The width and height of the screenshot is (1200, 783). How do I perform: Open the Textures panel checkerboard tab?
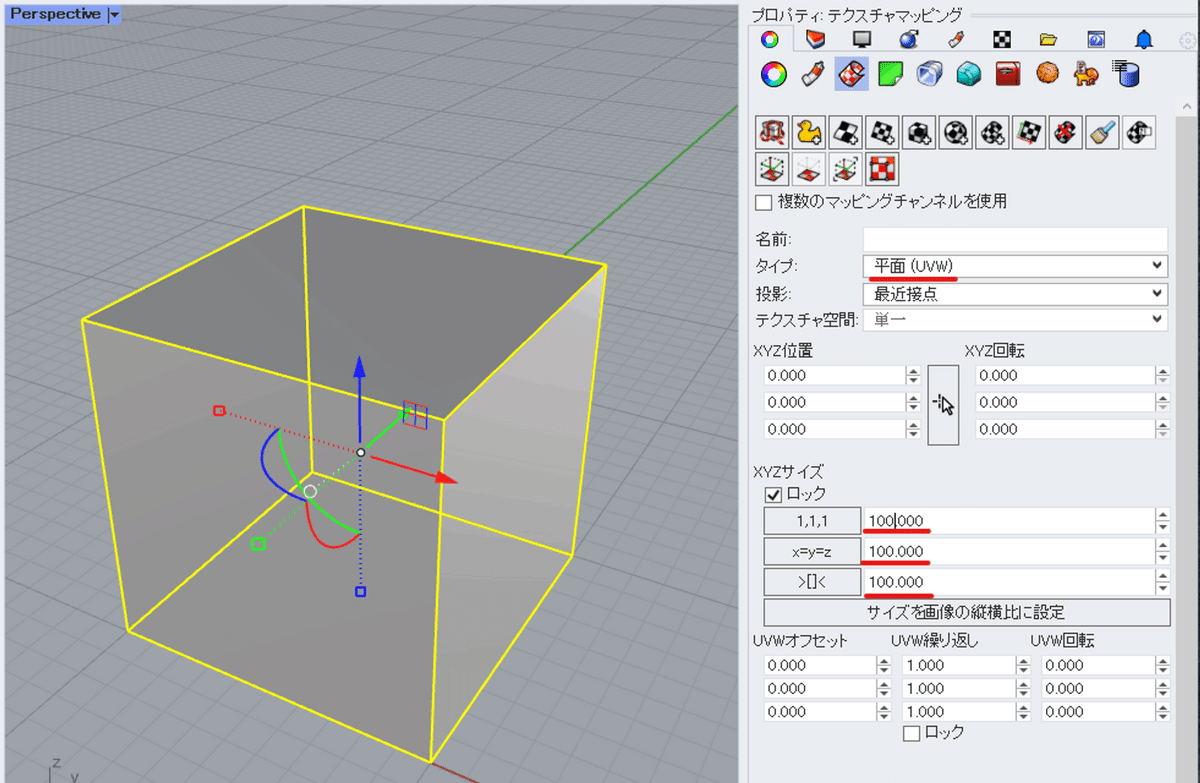tap(1002, 39)
